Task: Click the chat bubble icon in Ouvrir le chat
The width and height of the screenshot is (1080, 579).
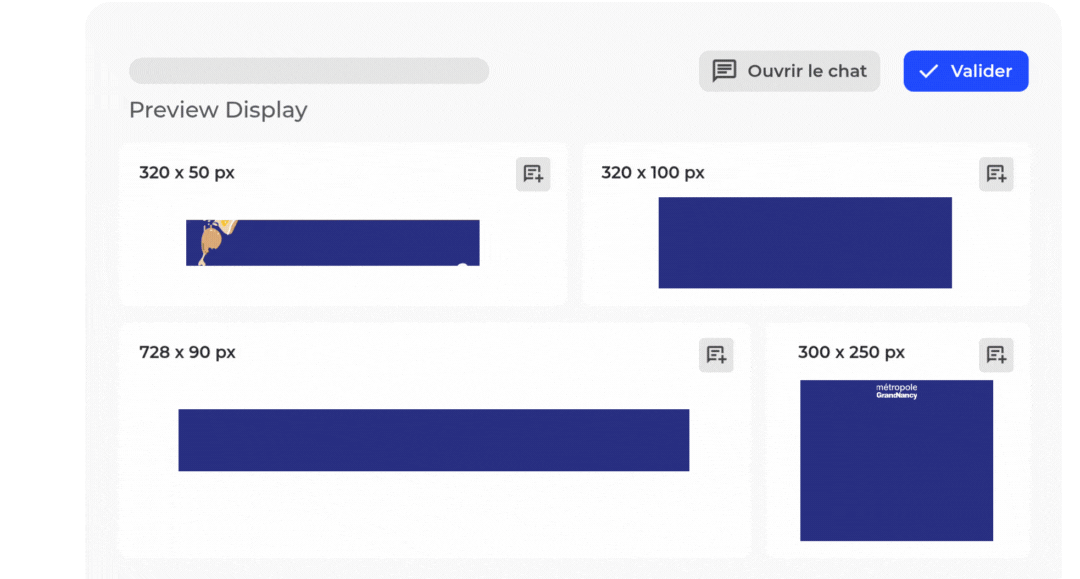Action: pyautogui.click(x=724, y=71)
